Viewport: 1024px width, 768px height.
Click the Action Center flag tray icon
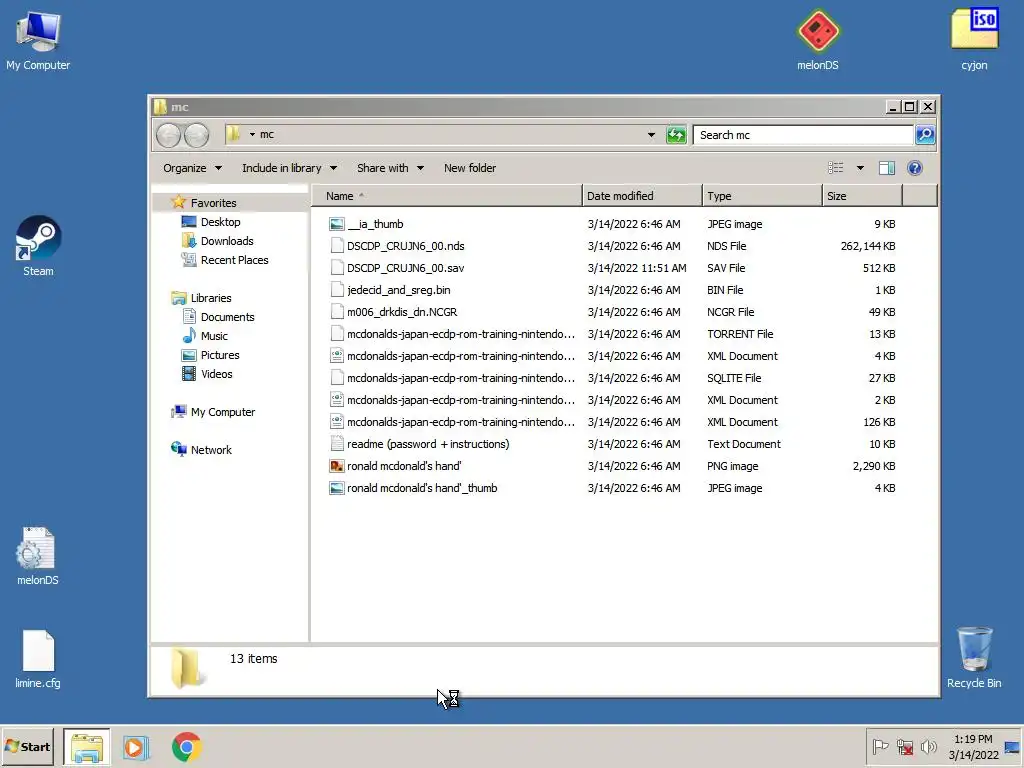880,746
